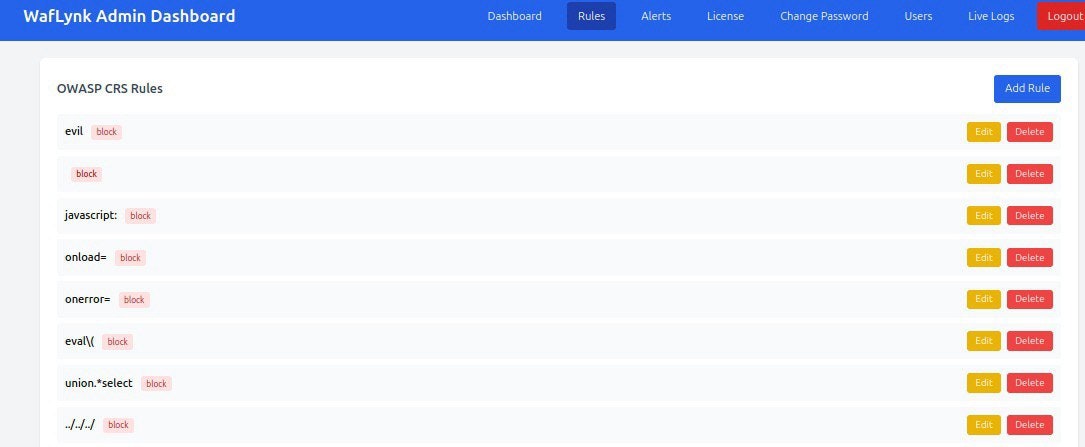Delete the rule with no name
1085x447 pixels.
(x=1030, y=174)
